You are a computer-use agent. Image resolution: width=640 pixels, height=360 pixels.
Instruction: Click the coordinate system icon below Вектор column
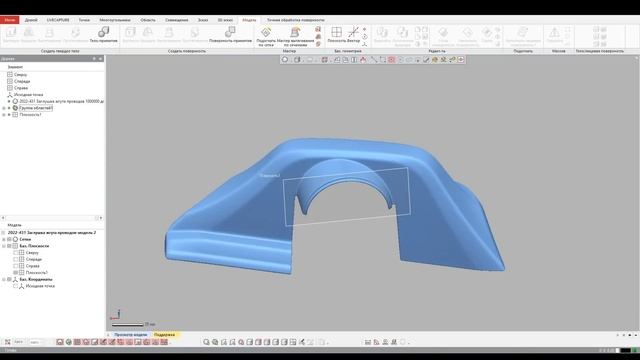click(364, 44)
